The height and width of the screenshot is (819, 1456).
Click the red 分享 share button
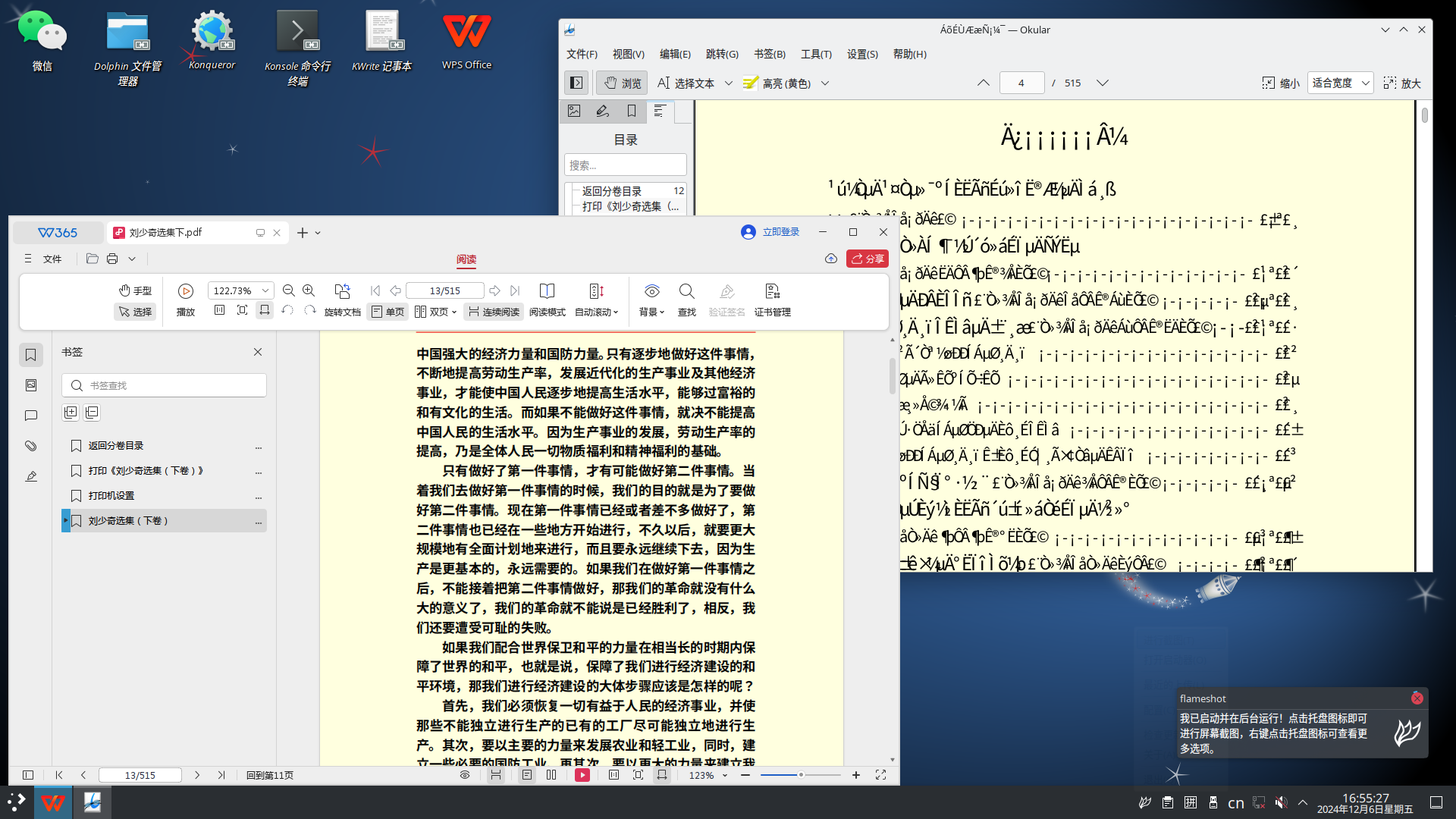click(867, 259)
